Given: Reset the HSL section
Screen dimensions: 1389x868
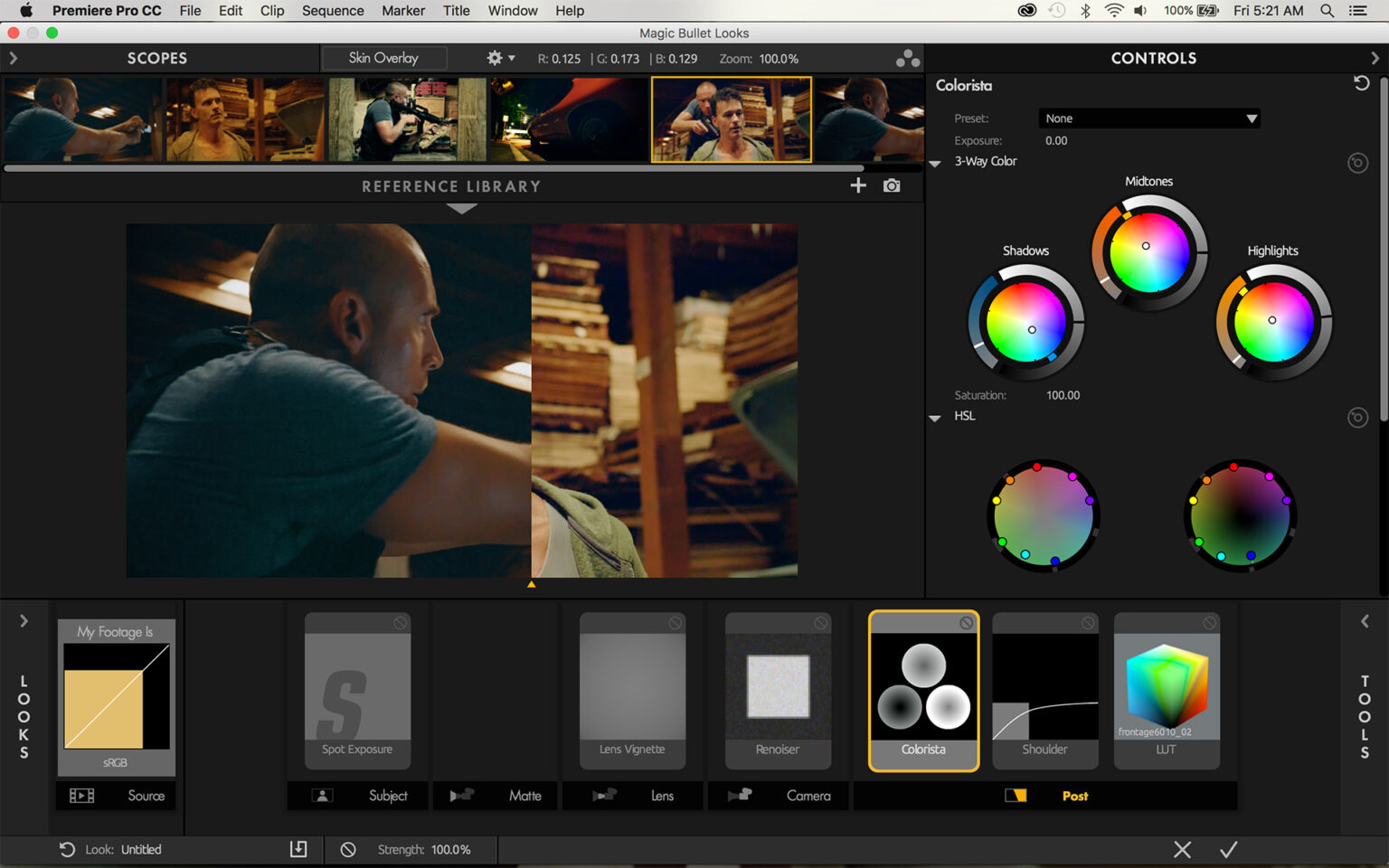Looking at the screenshot, I should [x=1357, y=417].
